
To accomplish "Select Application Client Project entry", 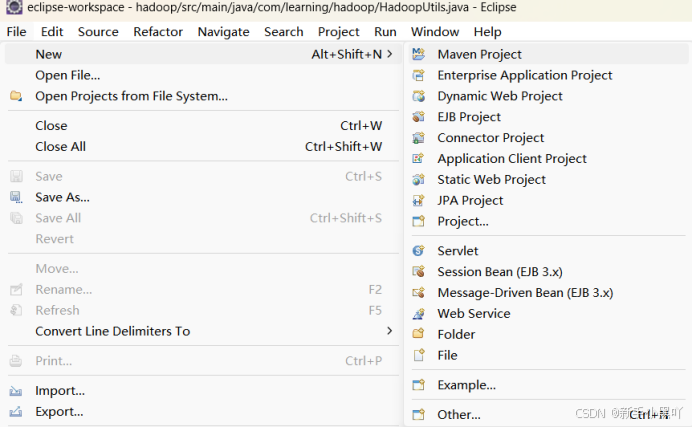I will click(548, 158).
